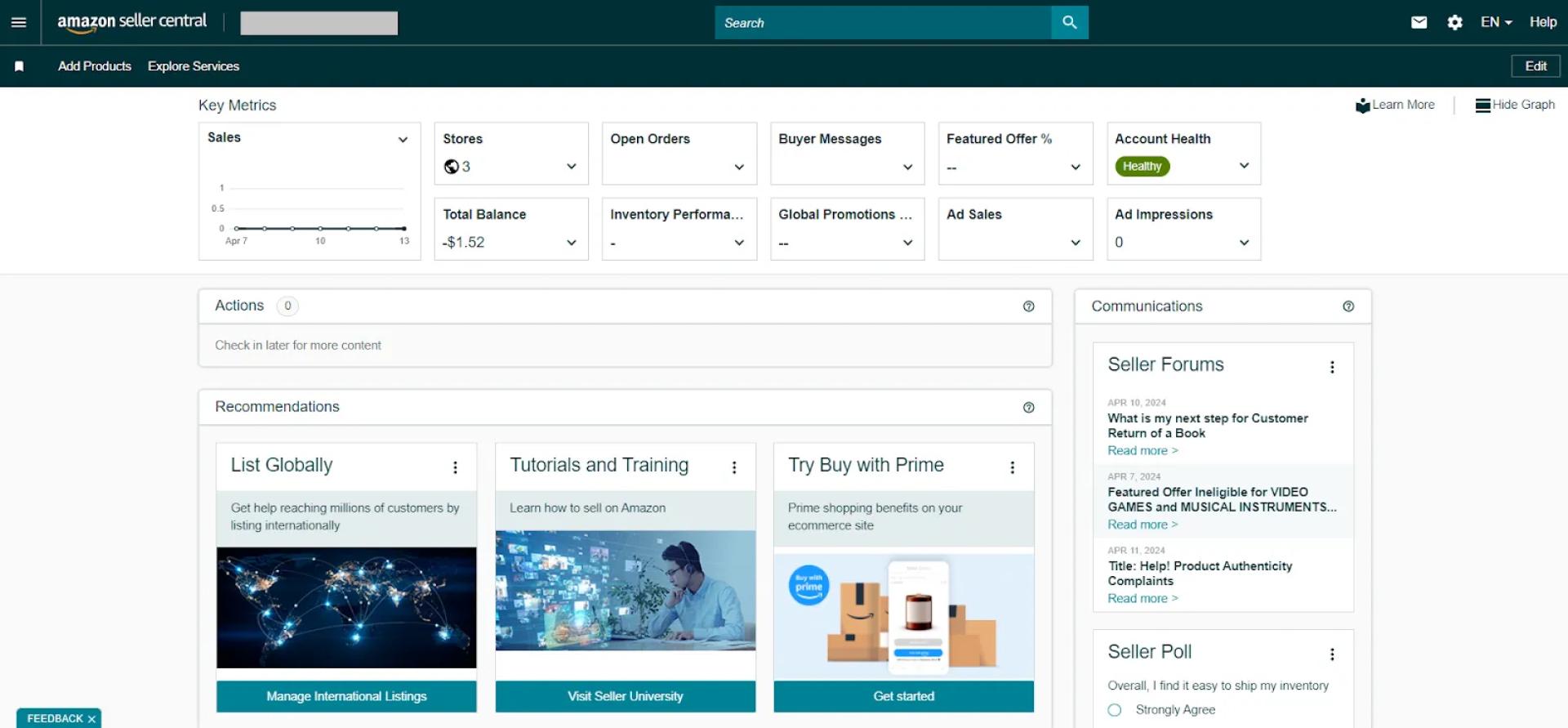Open the hamburger navigation menu
Viewport: 1568px width, 728px height.
click(x=19, y=22)
